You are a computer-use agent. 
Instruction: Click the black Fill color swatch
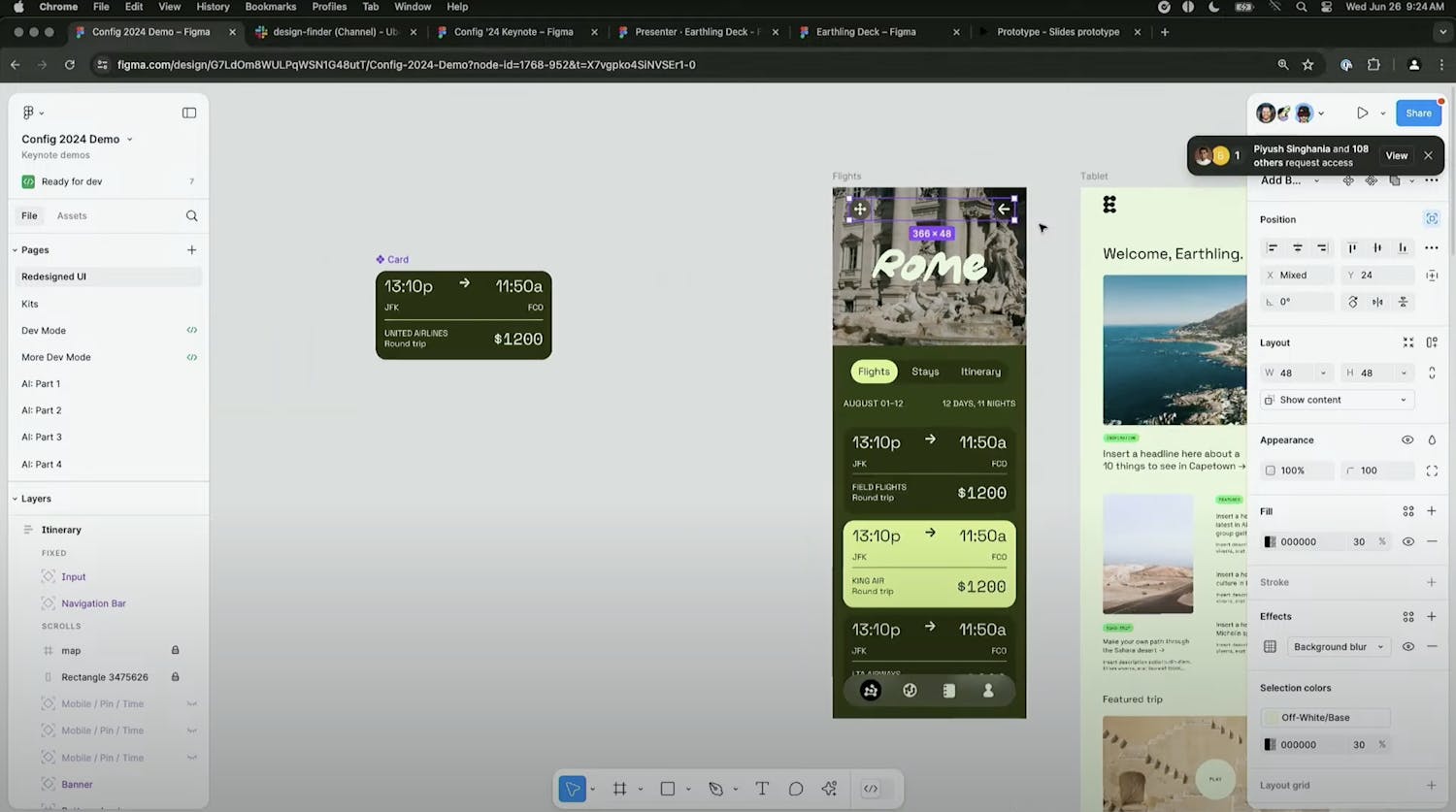pyautogui.click(x=1270, y=541)
